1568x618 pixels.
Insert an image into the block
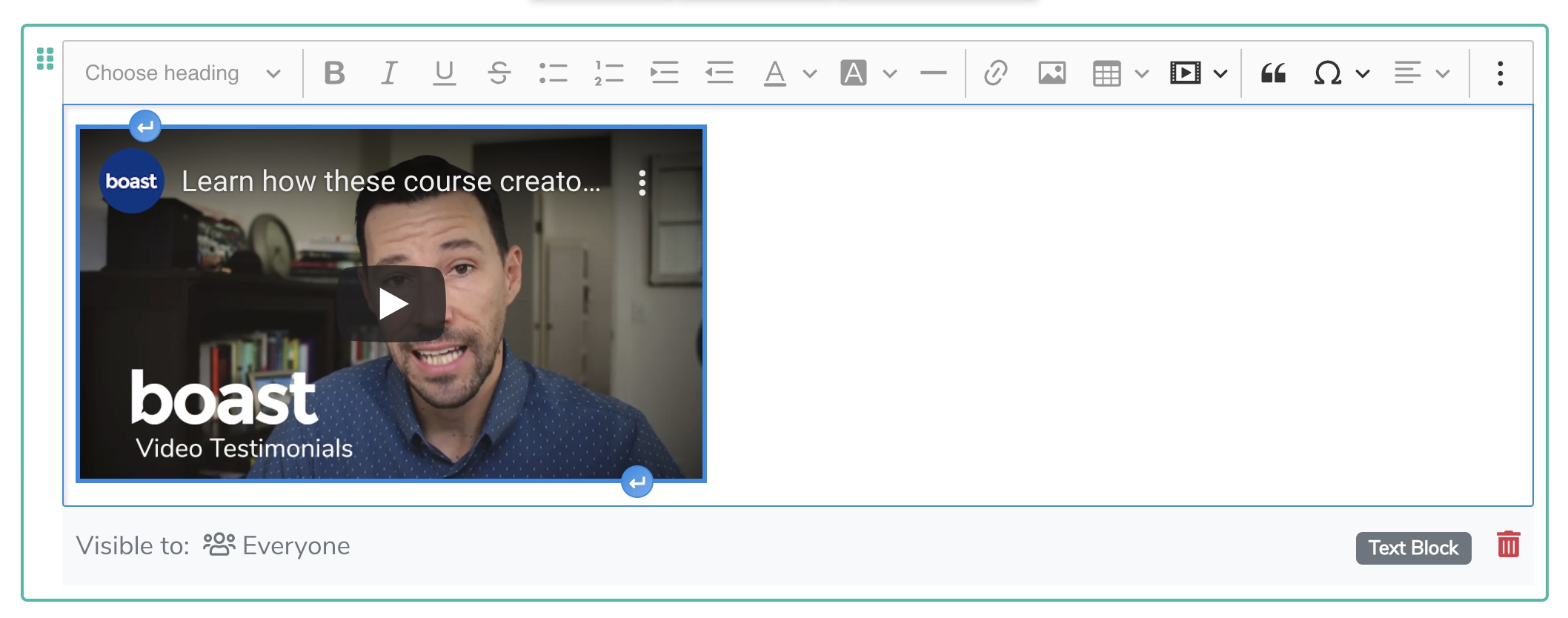coord(1052,73)
